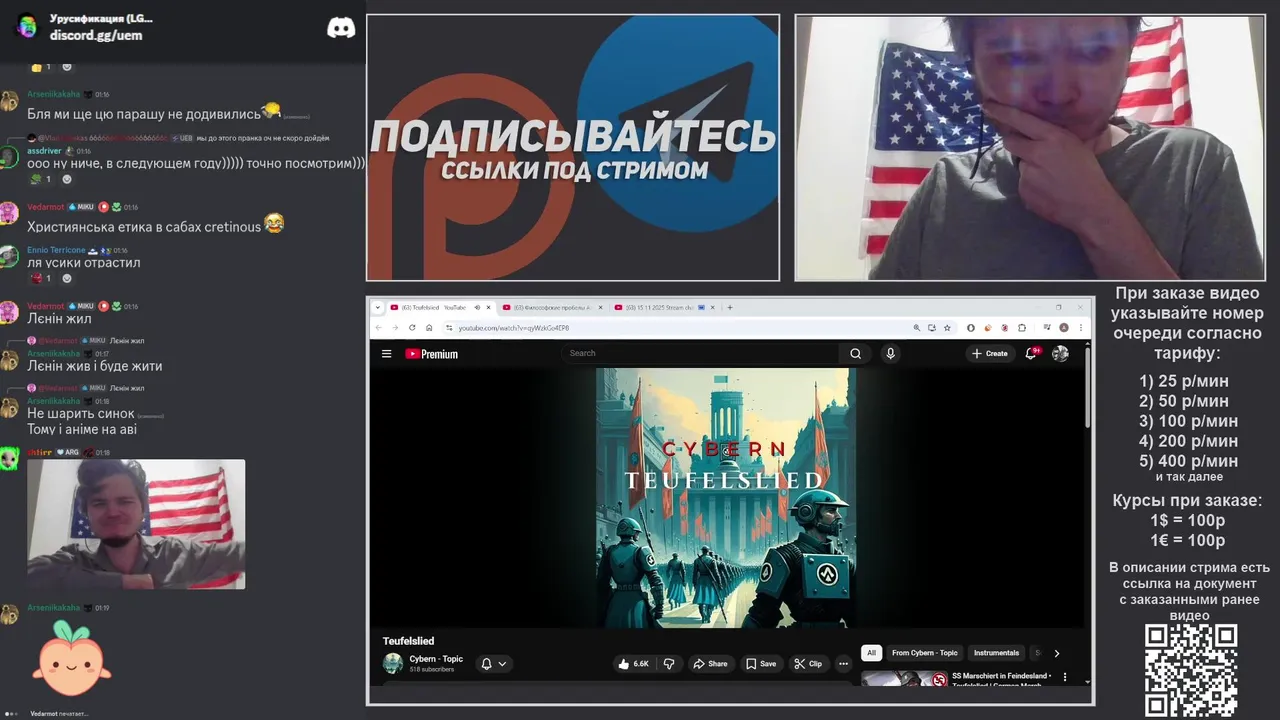Dislike the Teufelslied video

pyautogui.click(x=669, y=663)
